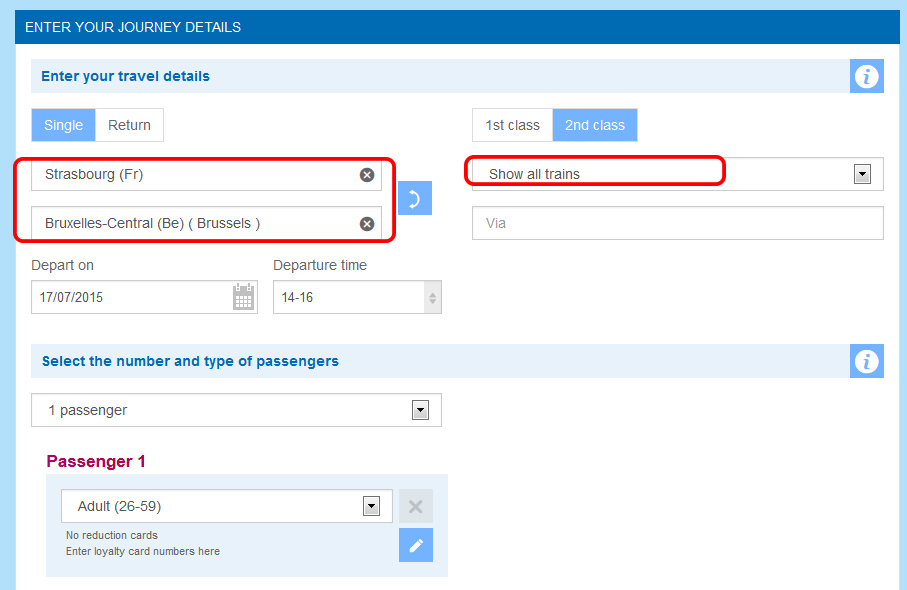Expand the Show all trains dropdown

[862, 174]
